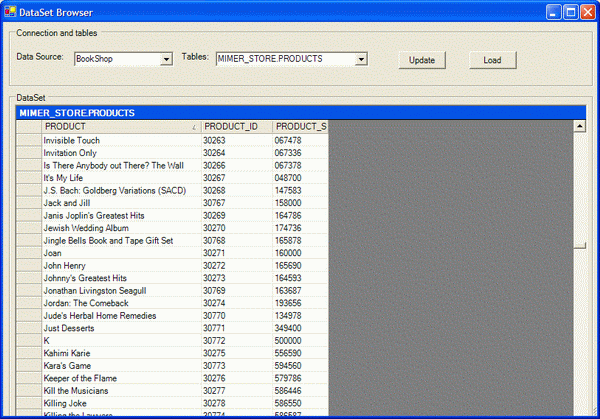The image size is (600, 419).
Task: Select the 'K' product cell
Action: (121, 341)
